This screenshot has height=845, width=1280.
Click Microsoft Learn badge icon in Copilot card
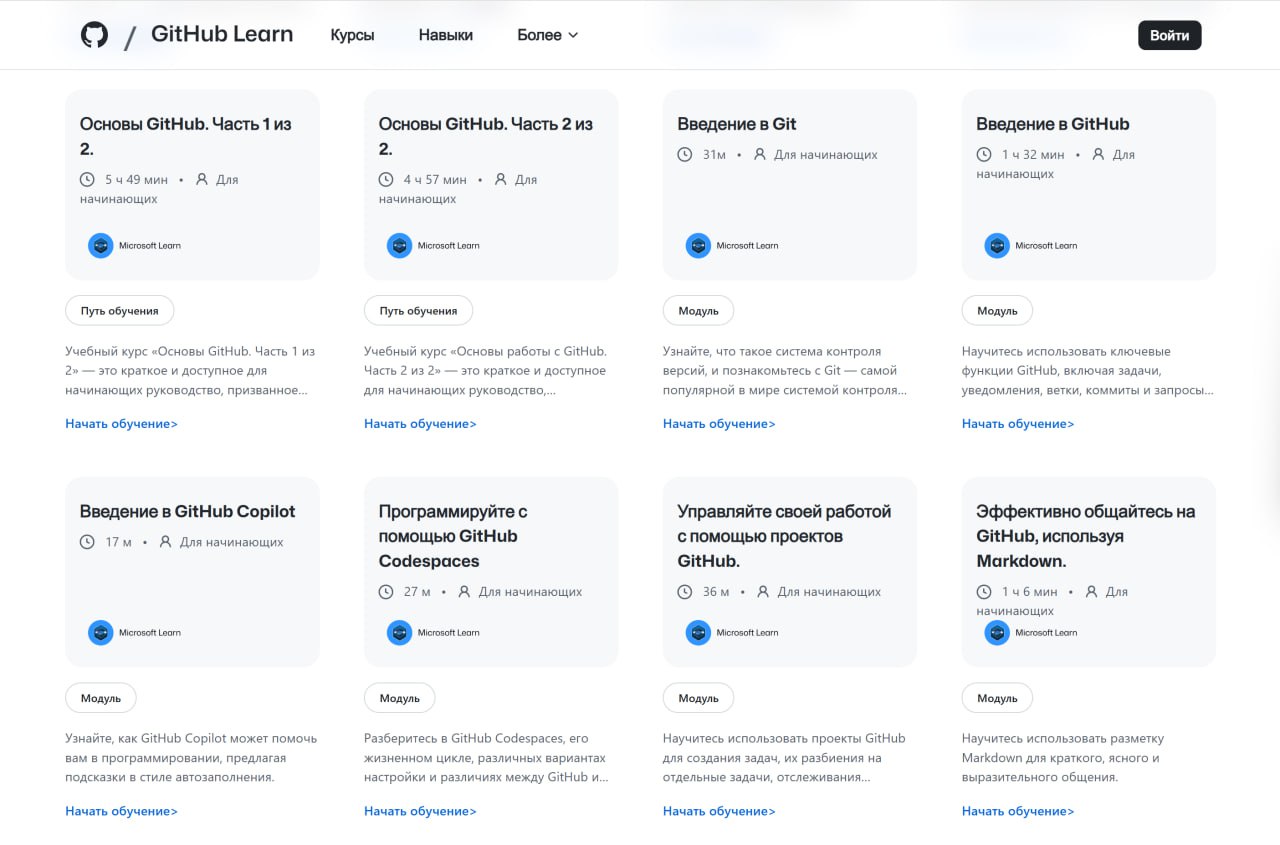(101, 633)
